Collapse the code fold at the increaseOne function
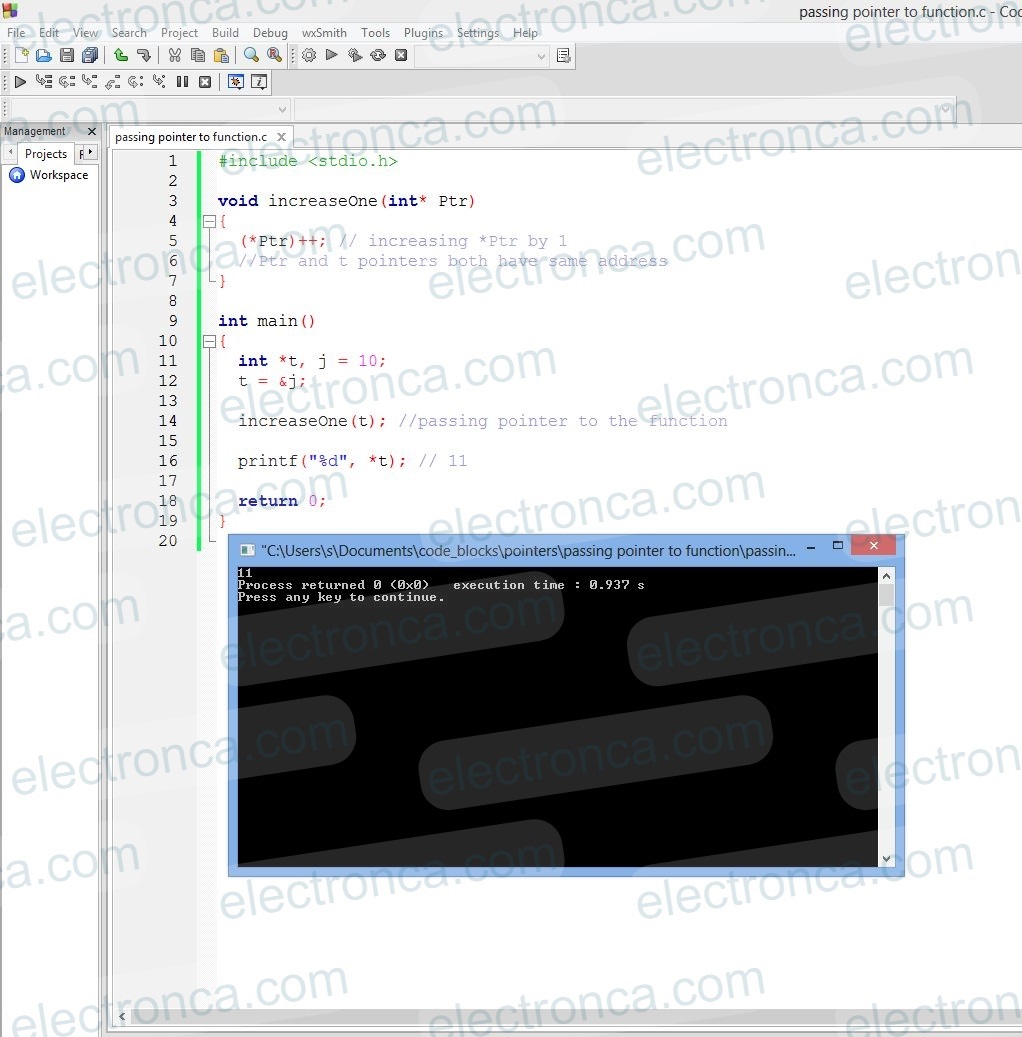The height and width of the screenshot is (1037, 1022). coord(210,221)
